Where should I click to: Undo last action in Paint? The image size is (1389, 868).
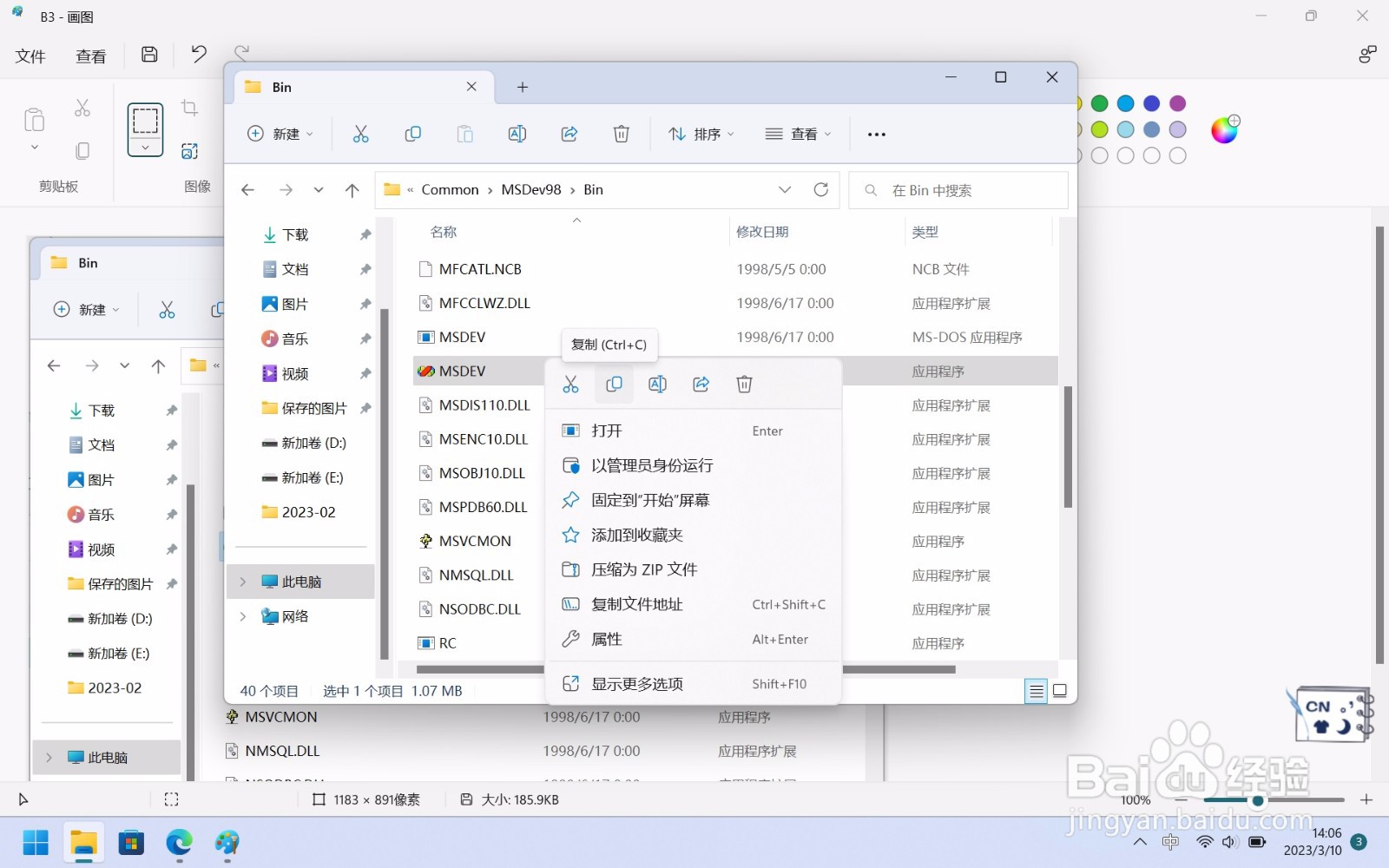(199, 55)
